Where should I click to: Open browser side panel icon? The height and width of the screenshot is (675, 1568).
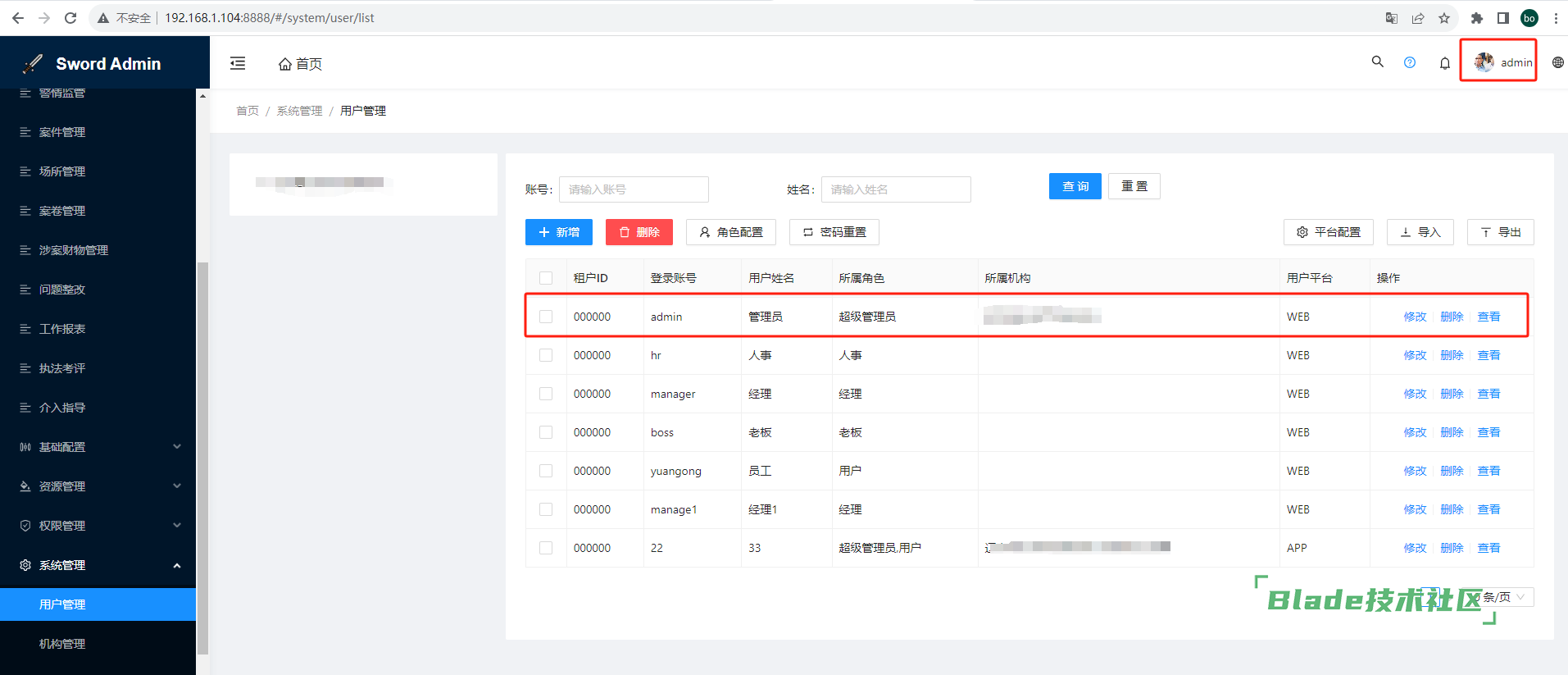pyautogui.click(x=1503, y=18)
